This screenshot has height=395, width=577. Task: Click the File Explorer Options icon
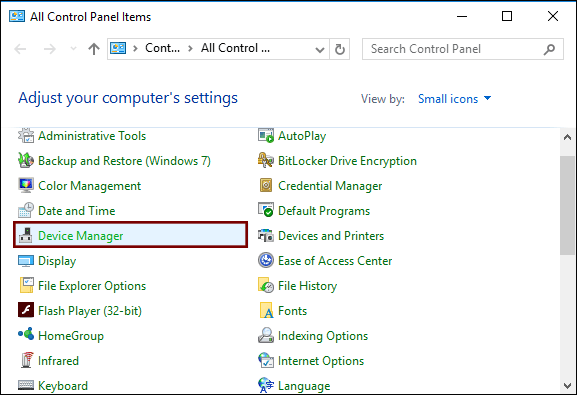point(26,286)
